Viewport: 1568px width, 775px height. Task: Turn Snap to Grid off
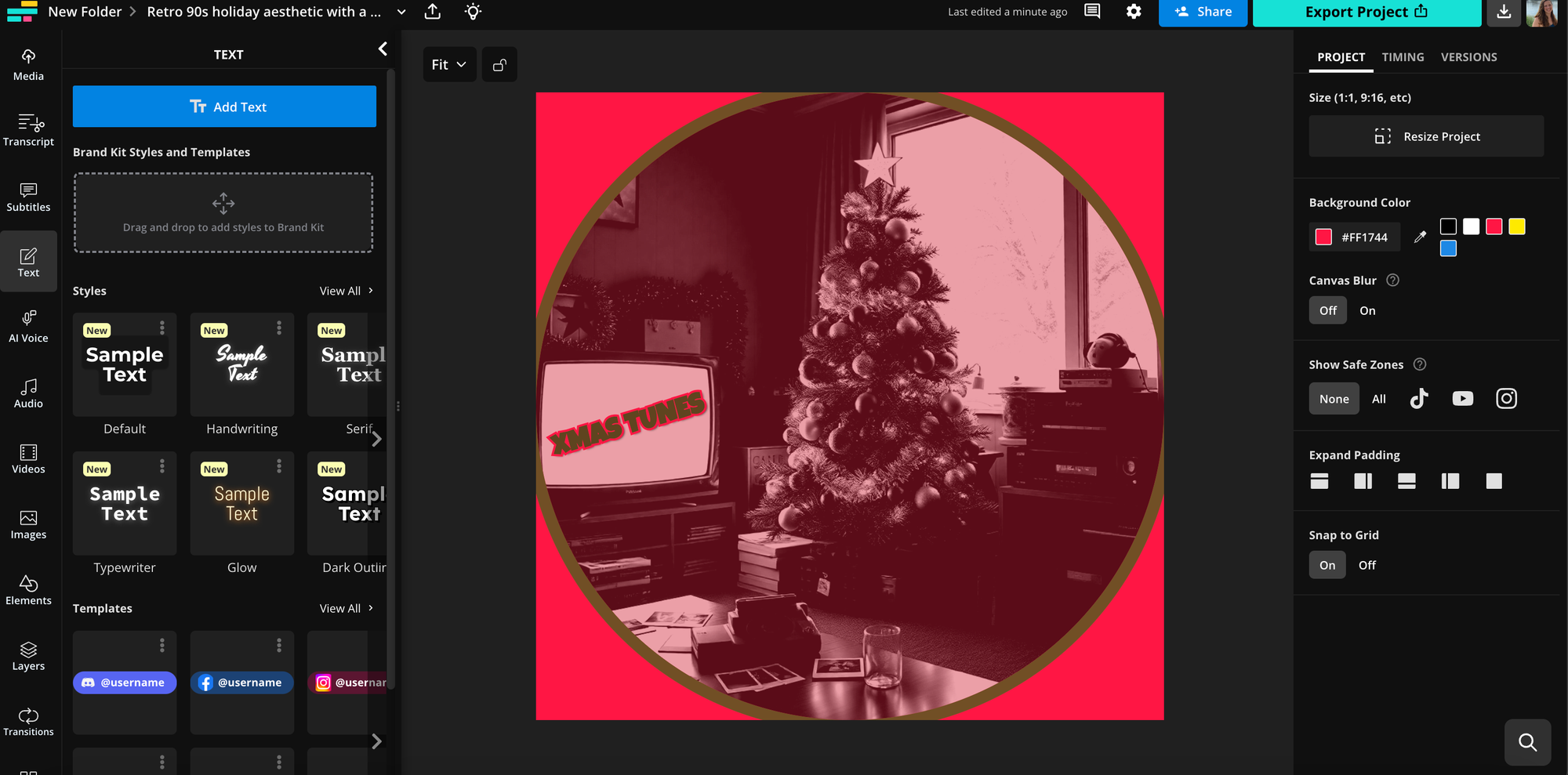coord(1367,564)
